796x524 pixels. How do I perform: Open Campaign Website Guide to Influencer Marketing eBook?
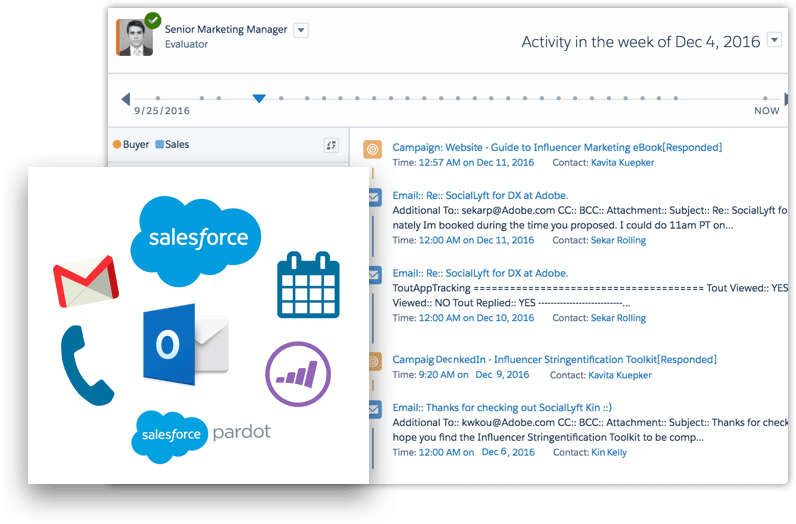[x=557, y=148]
